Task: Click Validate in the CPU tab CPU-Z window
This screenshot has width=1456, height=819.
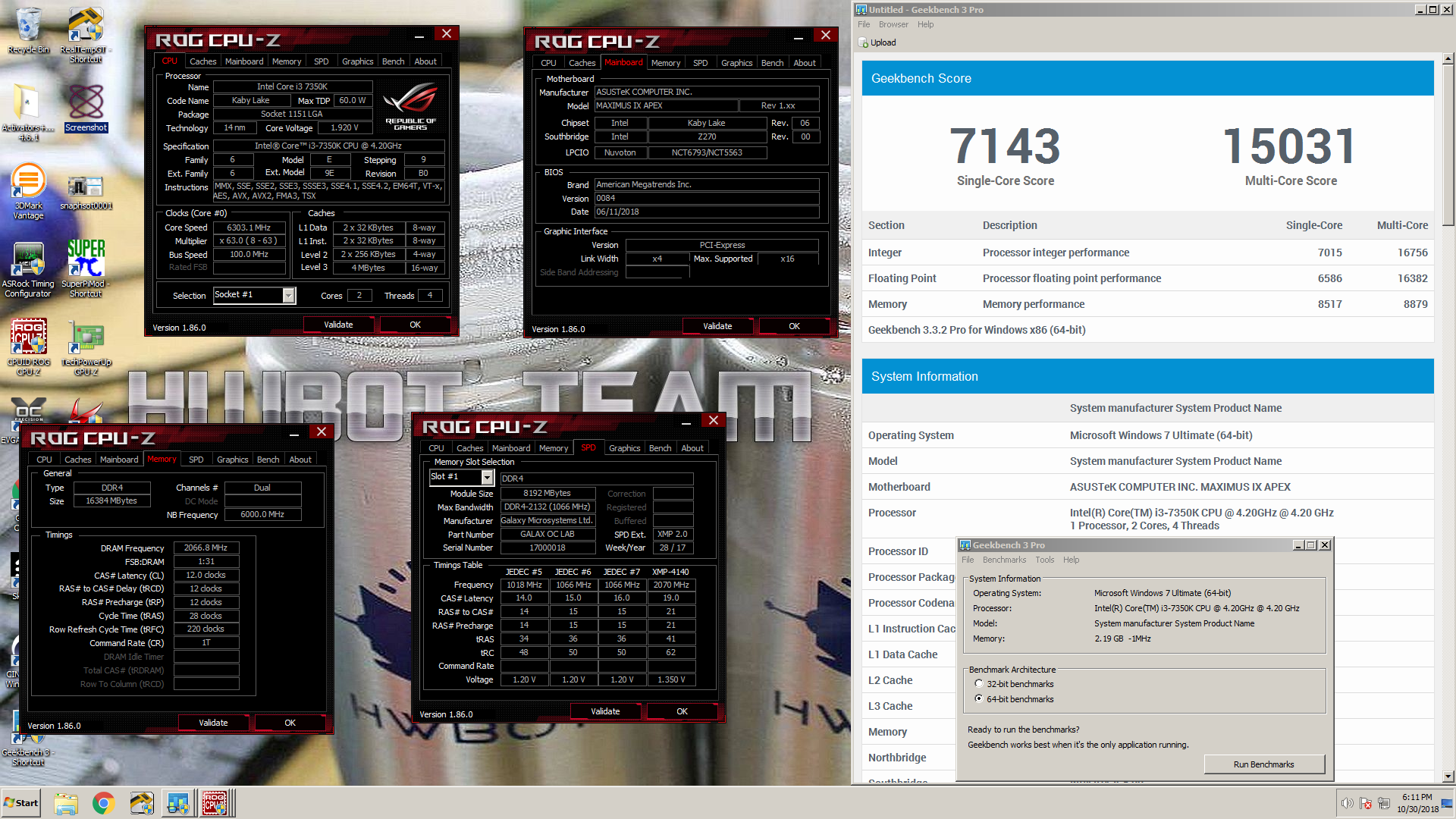Action: 338,325
